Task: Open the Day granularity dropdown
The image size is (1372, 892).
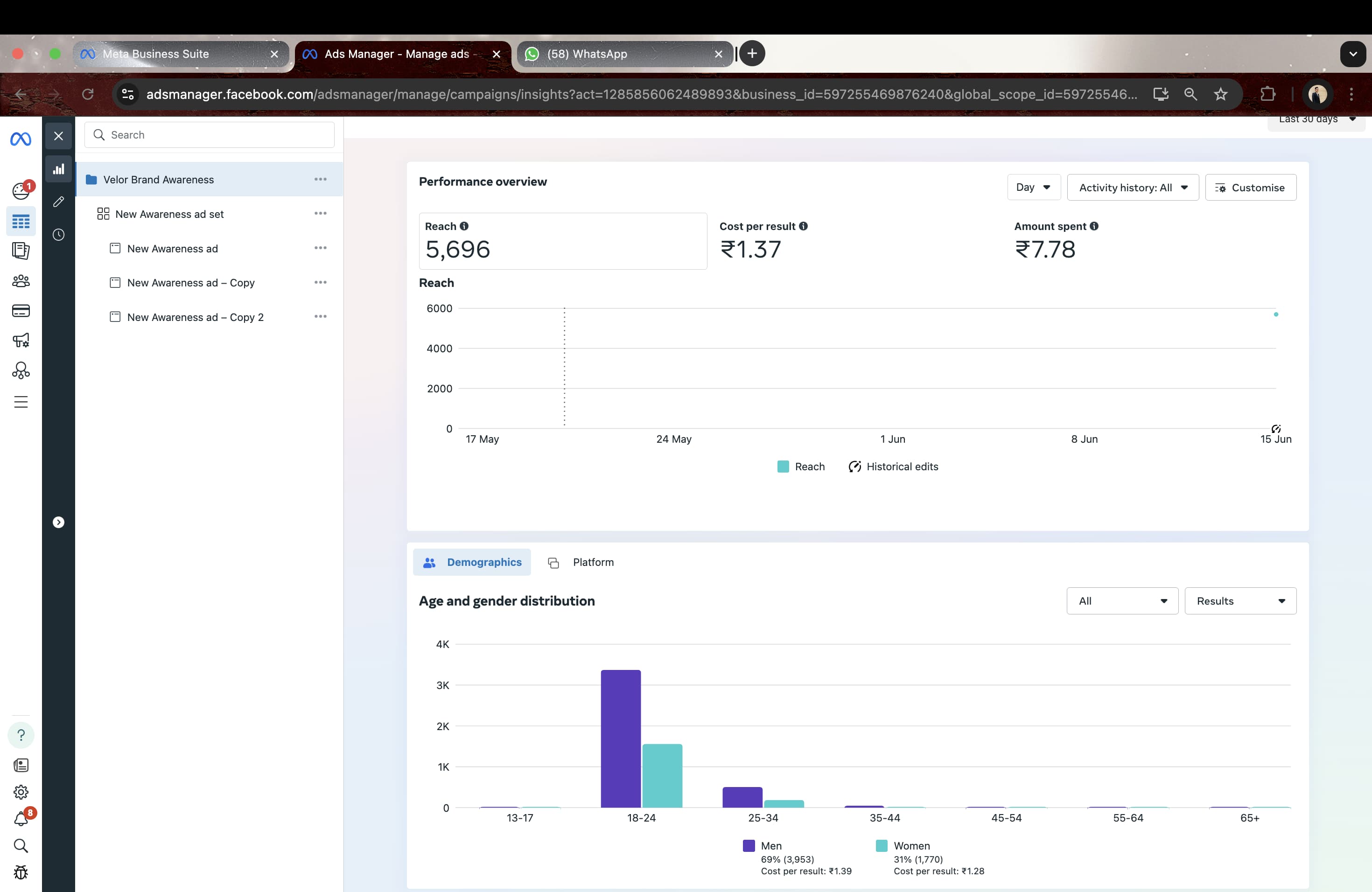Action: (1033, 187)
